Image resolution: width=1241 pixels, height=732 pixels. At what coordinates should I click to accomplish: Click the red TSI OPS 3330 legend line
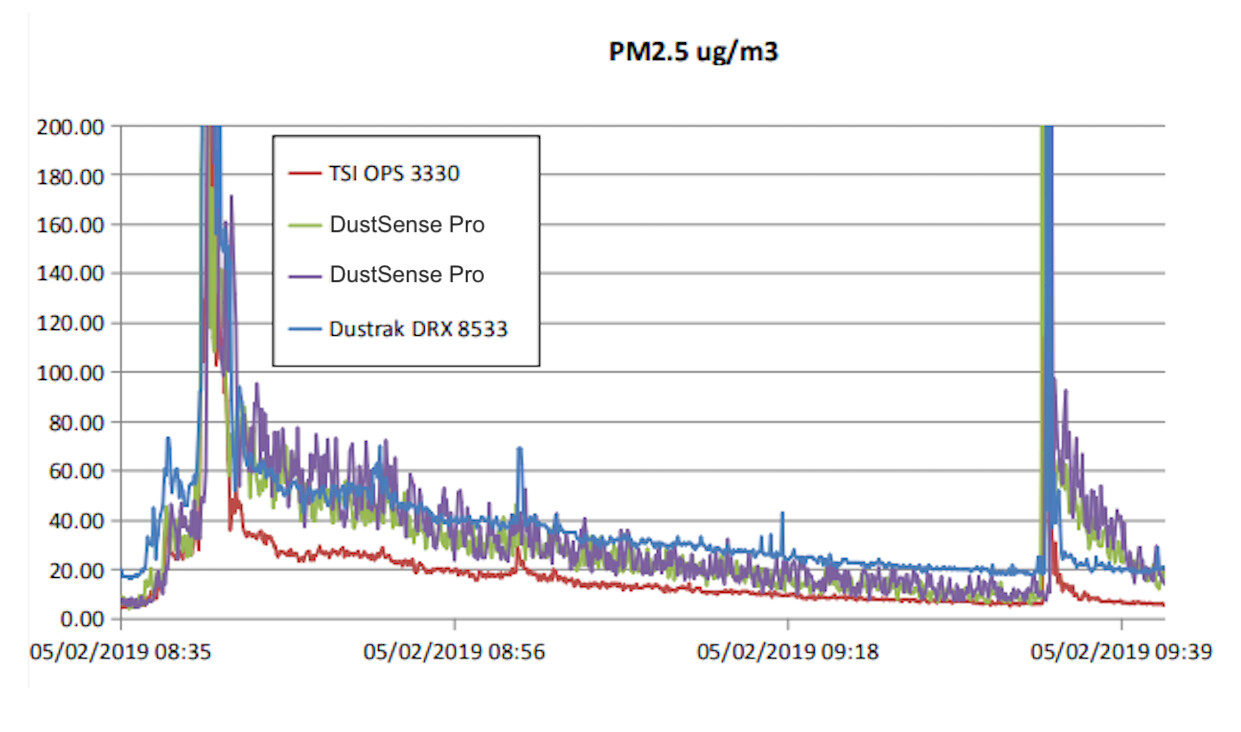click(x=303, y=174)
